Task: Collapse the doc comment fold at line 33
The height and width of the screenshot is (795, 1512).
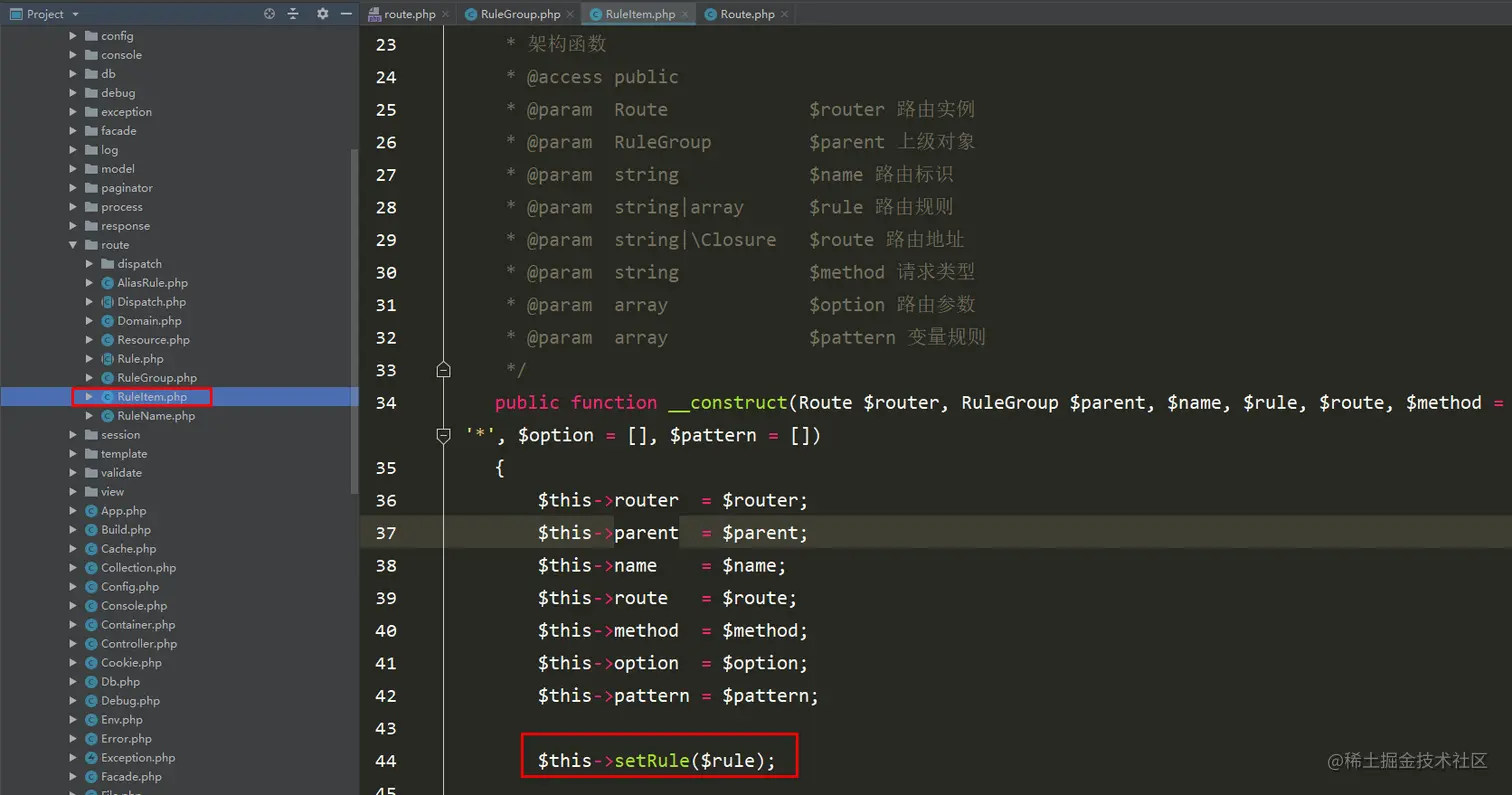Action: [444, 370]
